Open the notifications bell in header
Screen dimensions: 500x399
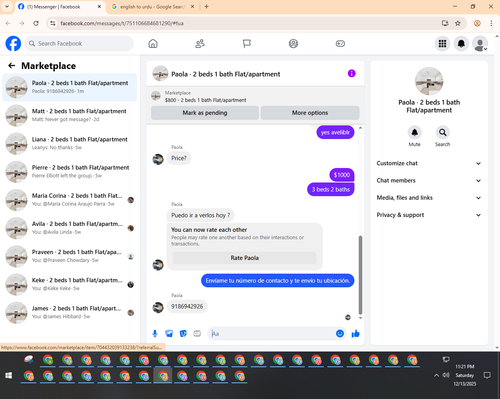tap(461, 43)
